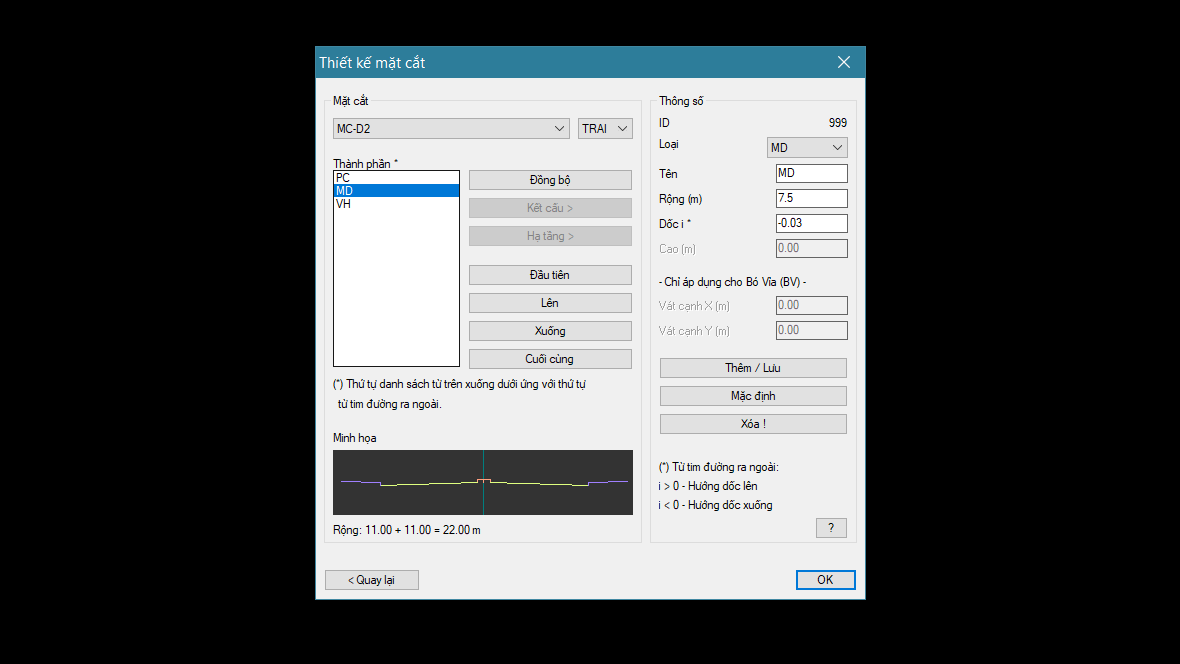Select MD in the Thành phần list
The width and height of the screenshot is (1180, 664).
coord(396,191)
